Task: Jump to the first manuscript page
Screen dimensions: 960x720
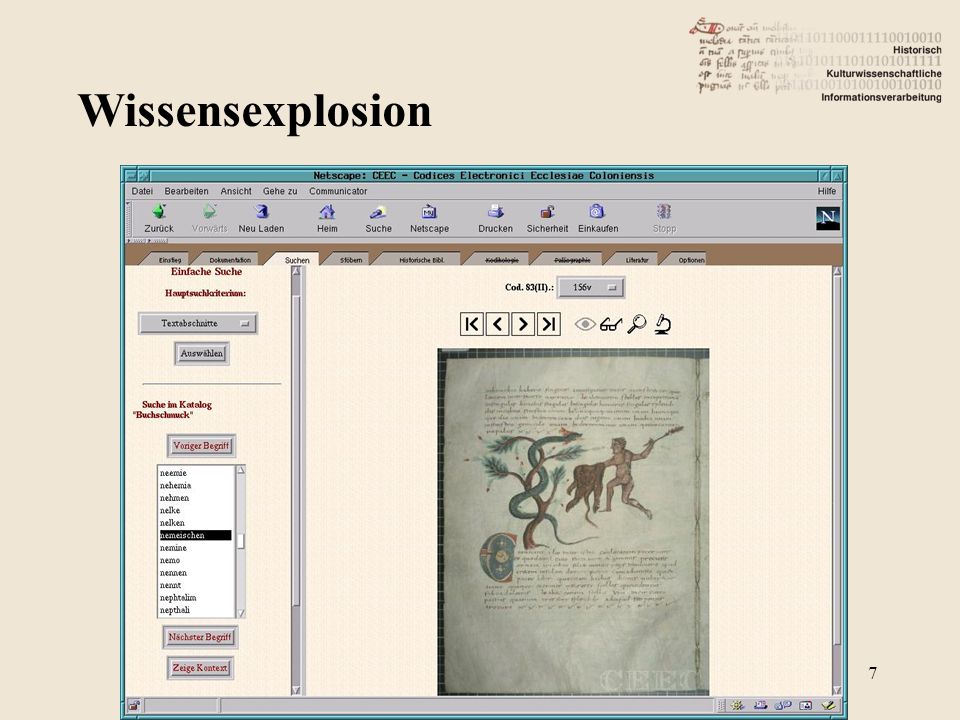Action: pyautogui.click(x=471, y=324)
